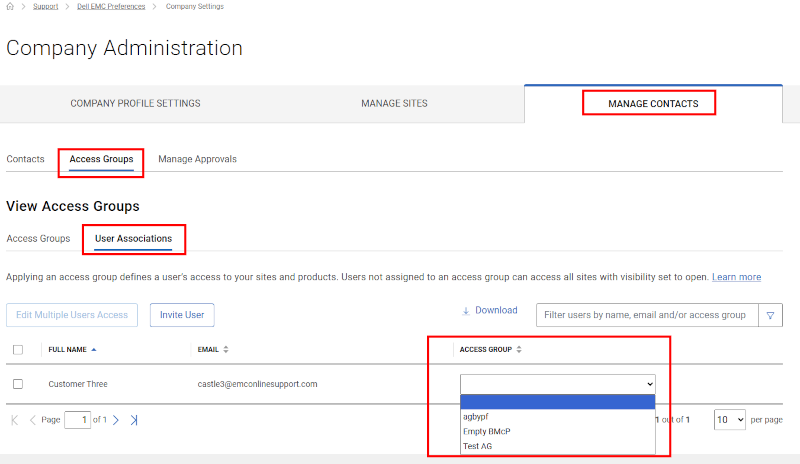Go to the next page arrow
The image size is (800, 464).
[116, 420]
